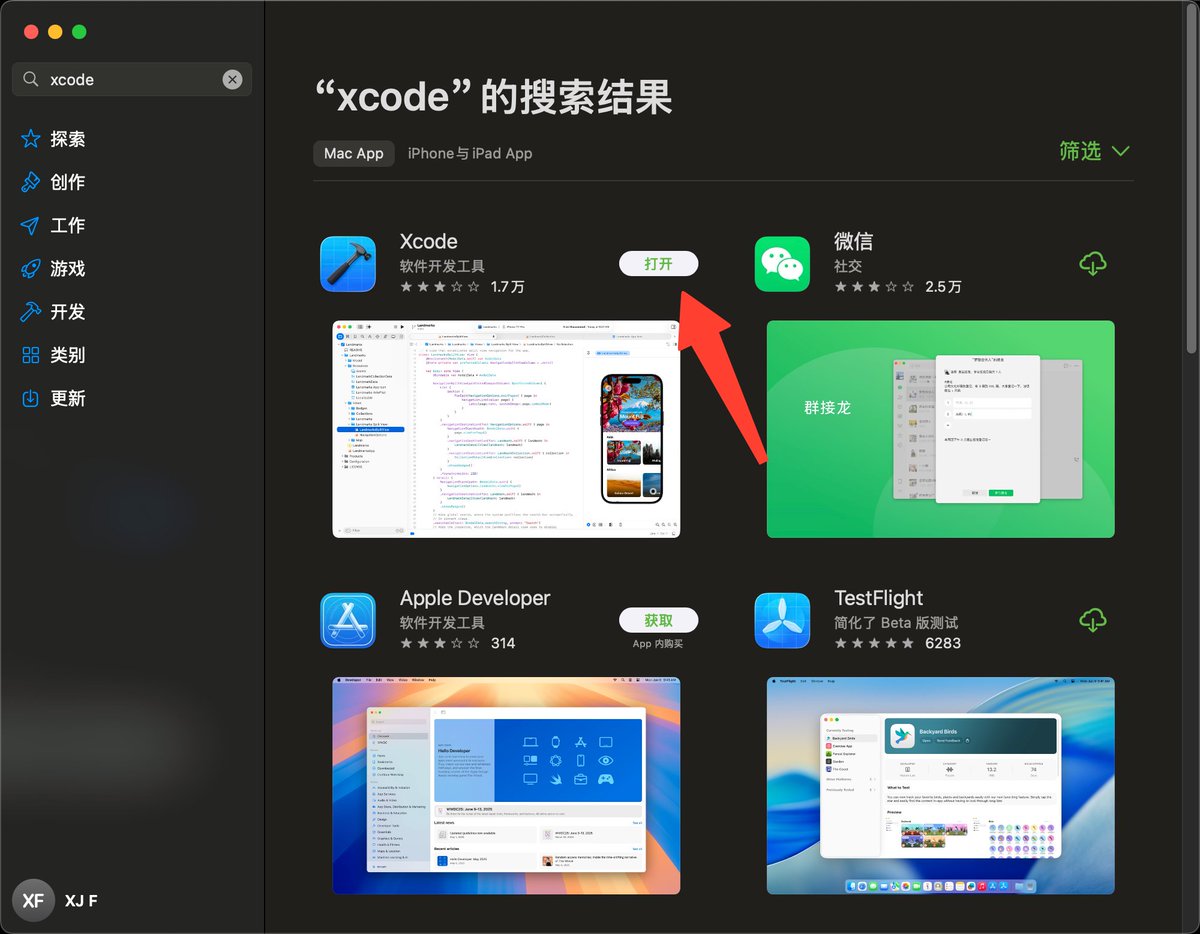
Task: Get Apple Developer with 获取 button
Action: (x=658, y=620)
